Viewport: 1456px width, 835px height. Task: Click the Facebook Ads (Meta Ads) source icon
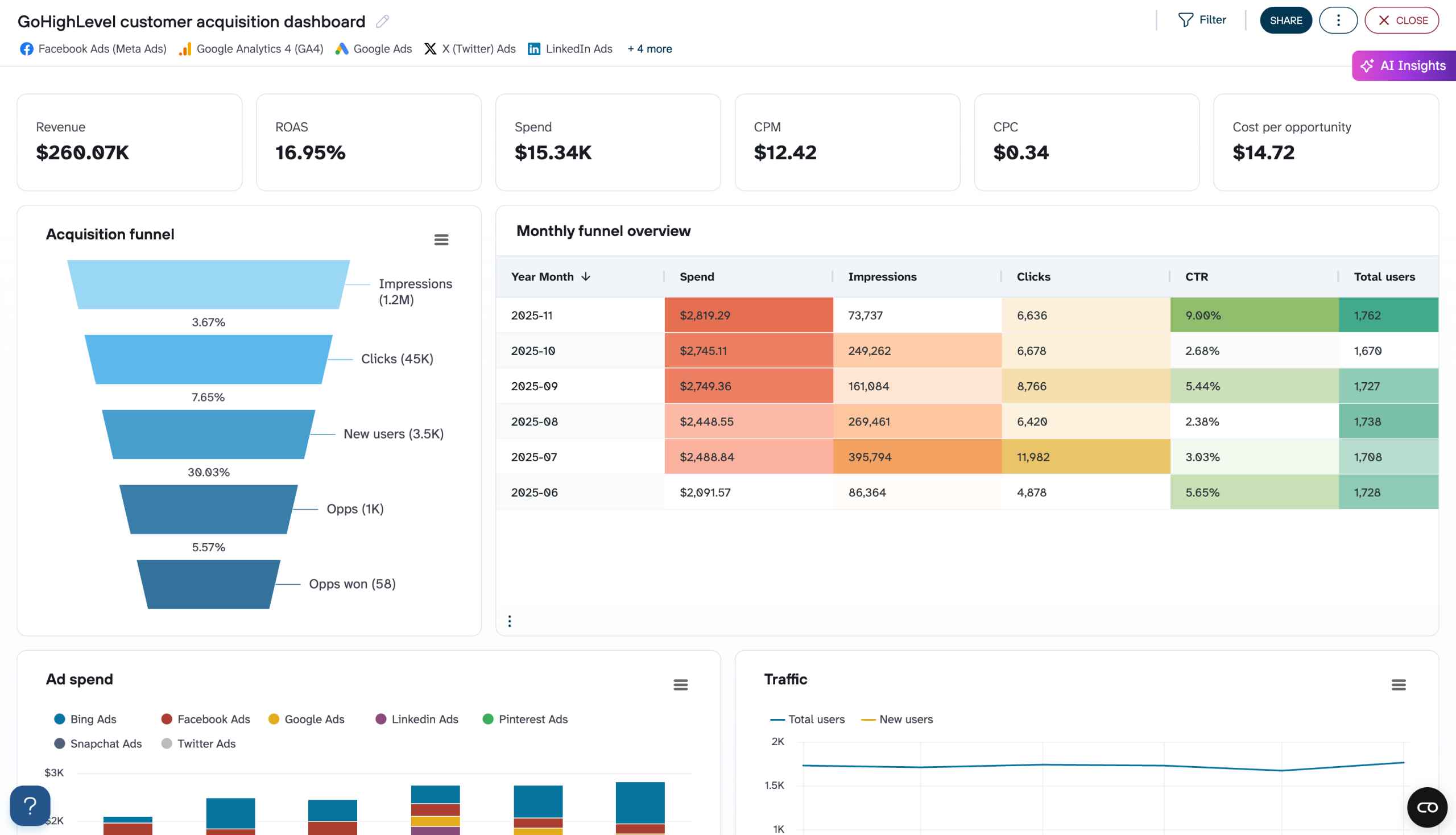pos(26,49)
